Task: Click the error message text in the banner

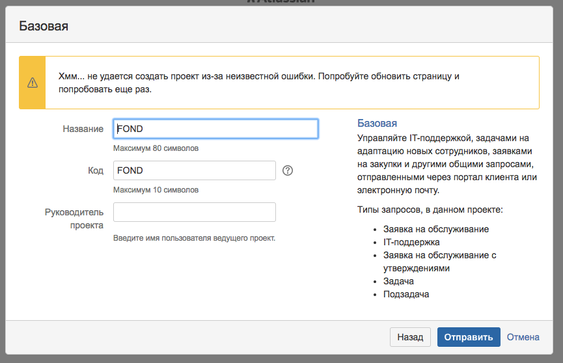Action: point(259,83)
